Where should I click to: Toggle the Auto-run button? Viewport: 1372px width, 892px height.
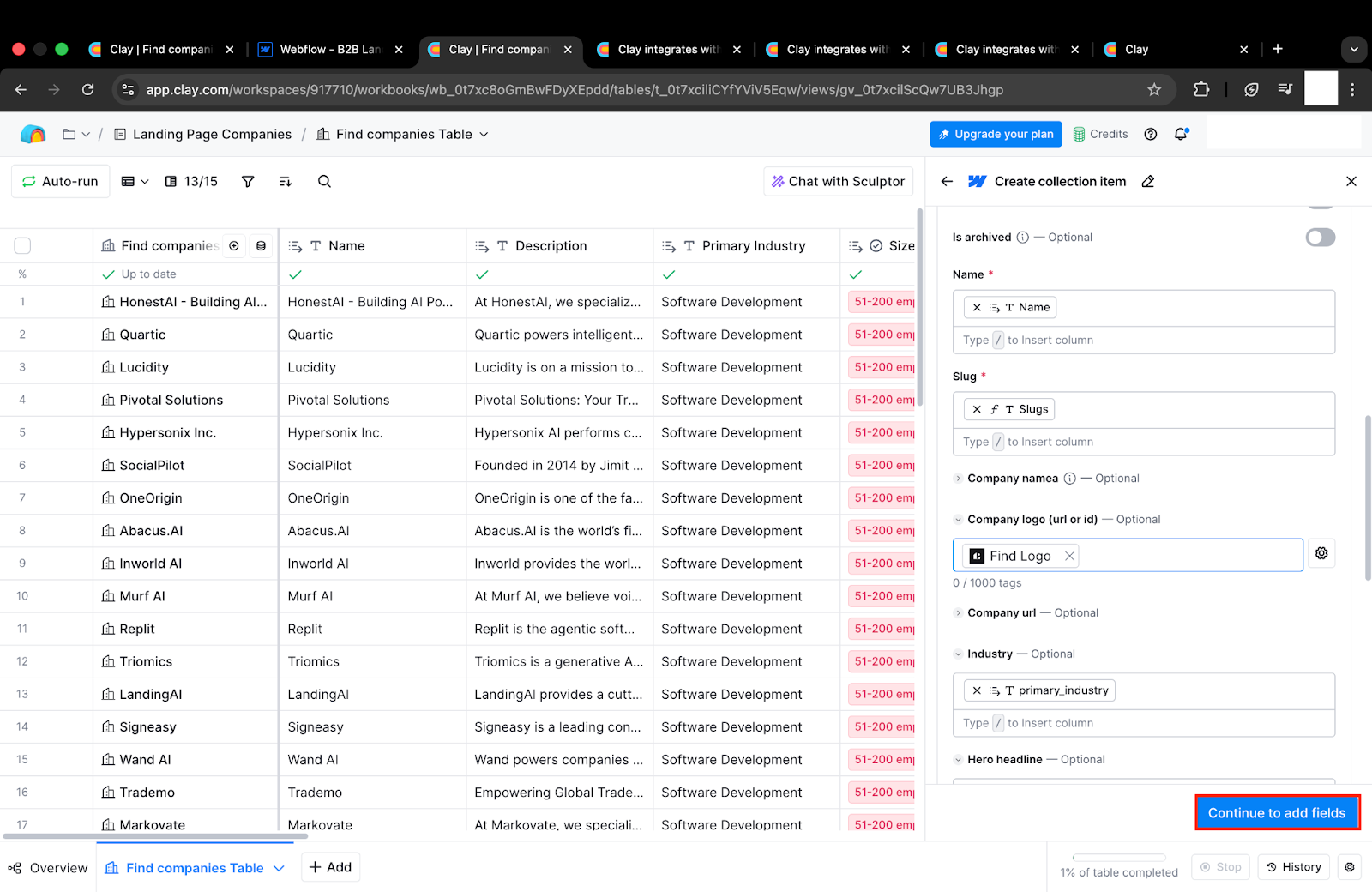[x=60, y=181]
